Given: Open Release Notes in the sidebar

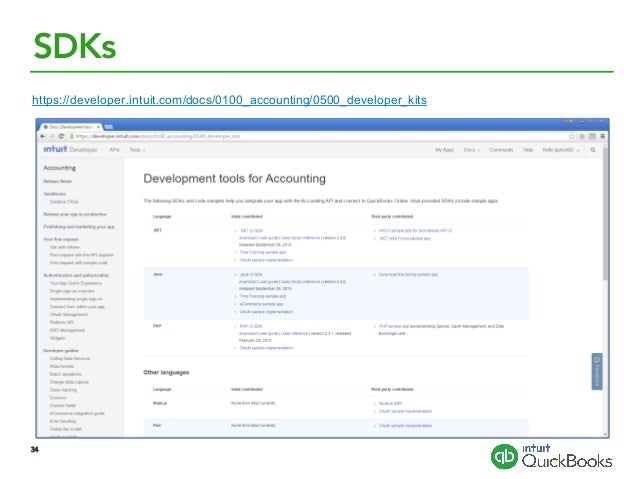Looking at the screenshot, I should [x=57, y=181].
